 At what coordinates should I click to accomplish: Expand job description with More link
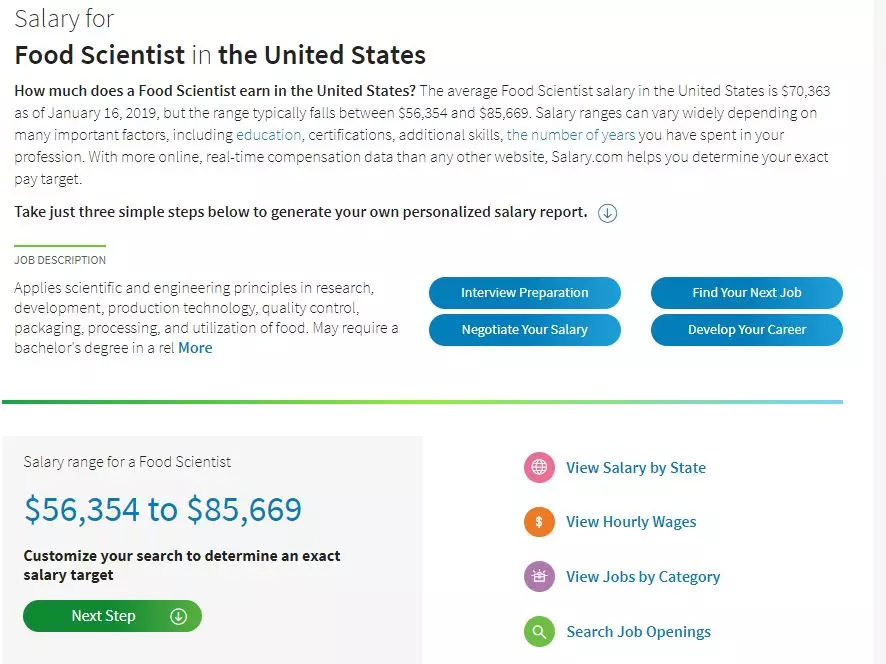tap(195, 348)
